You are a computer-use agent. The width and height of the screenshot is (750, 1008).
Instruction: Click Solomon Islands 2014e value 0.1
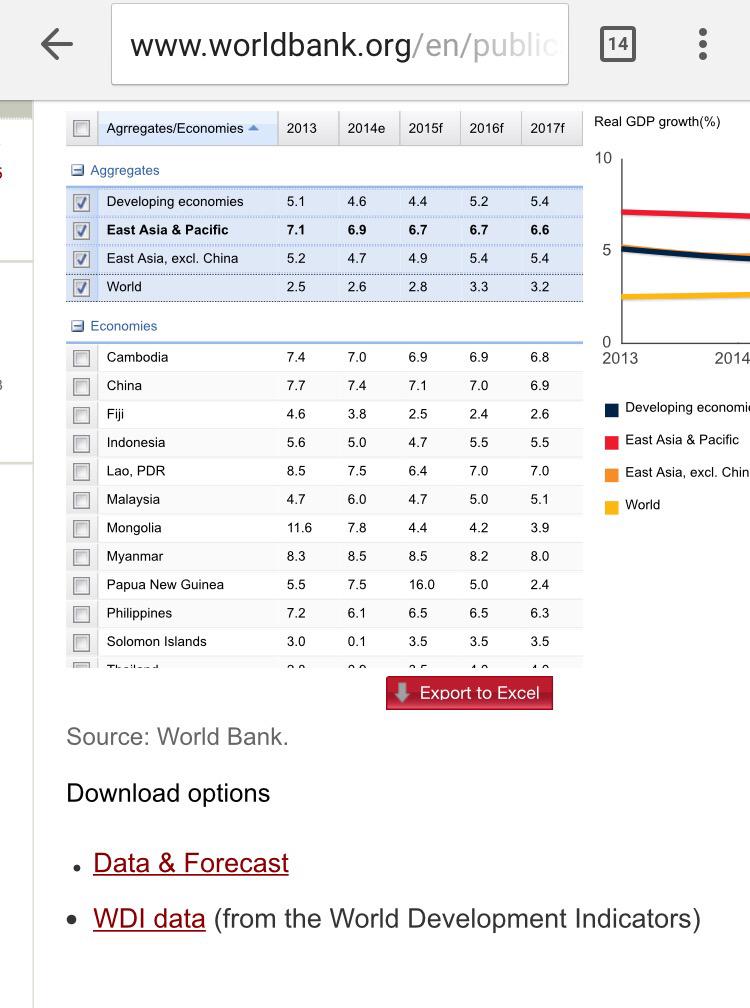pos(357,641)
